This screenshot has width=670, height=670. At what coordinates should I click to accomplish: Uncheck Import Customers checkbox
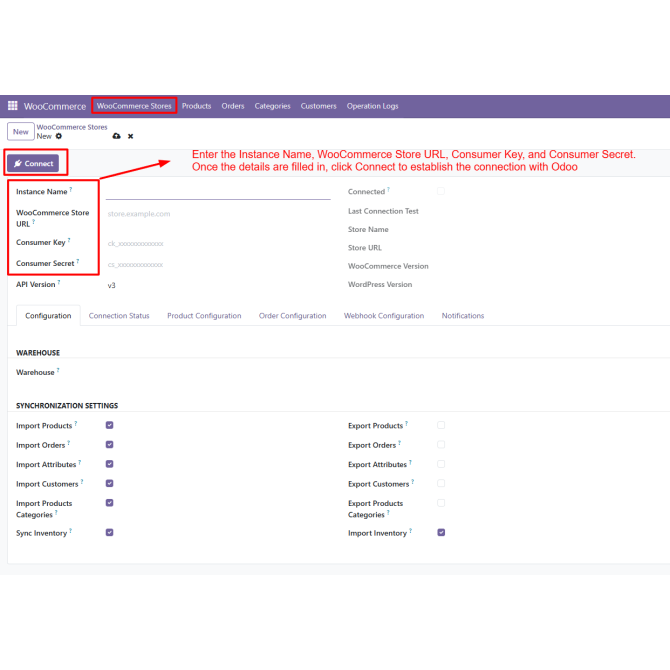pos(109,483)
